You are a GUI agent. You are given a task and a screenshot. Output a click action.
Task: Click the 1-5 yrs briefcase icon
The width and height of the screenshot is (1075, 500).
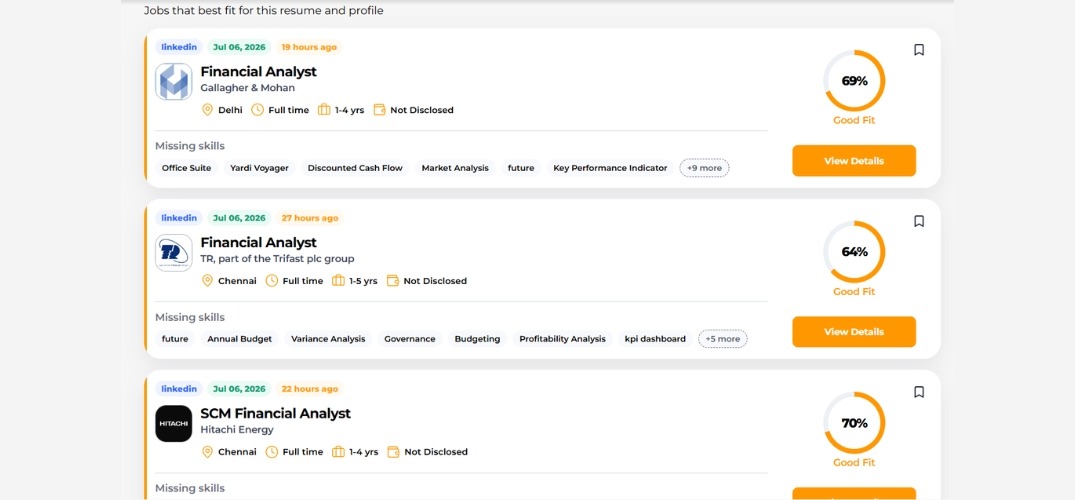(x=338, y=281)
